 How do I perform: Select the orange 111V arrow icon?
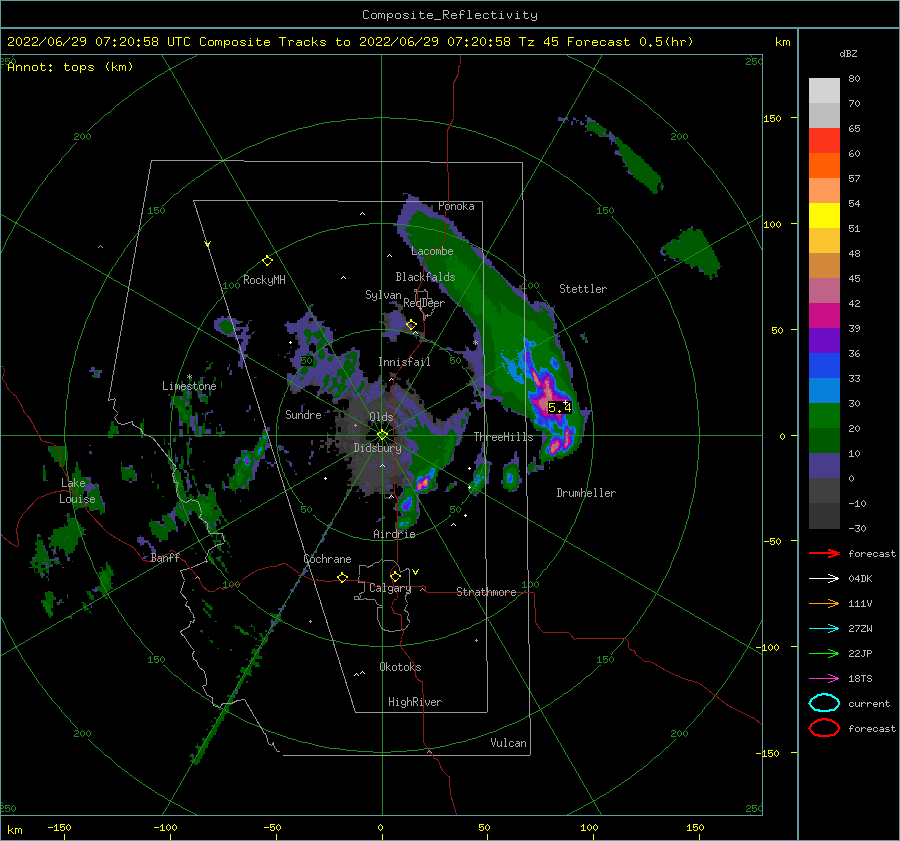824,603
